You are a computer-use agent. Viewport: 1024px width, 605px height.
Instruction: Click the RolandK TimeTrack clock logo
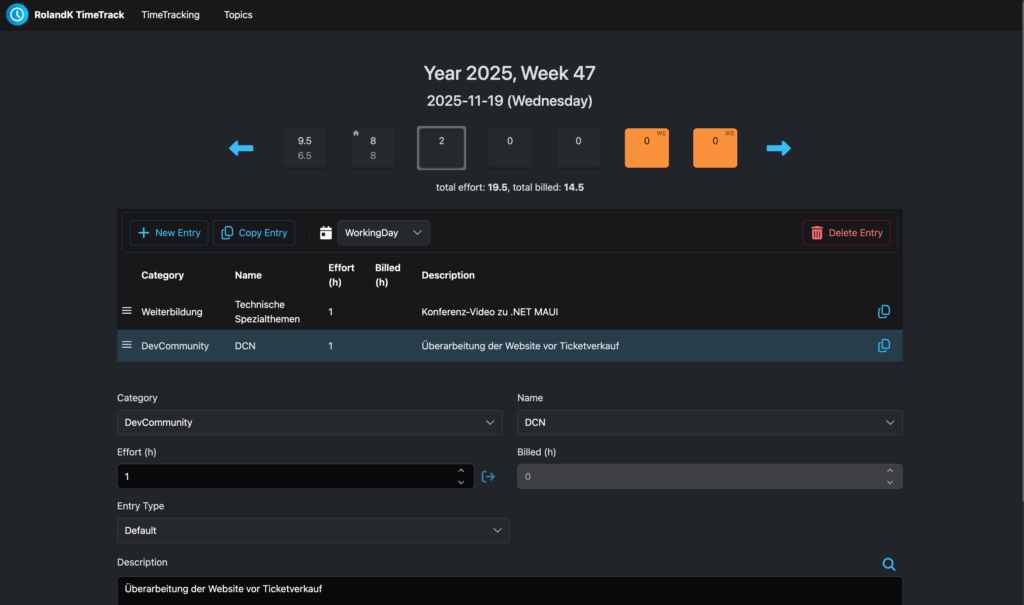pyautogui.click(x=17, y=15)
